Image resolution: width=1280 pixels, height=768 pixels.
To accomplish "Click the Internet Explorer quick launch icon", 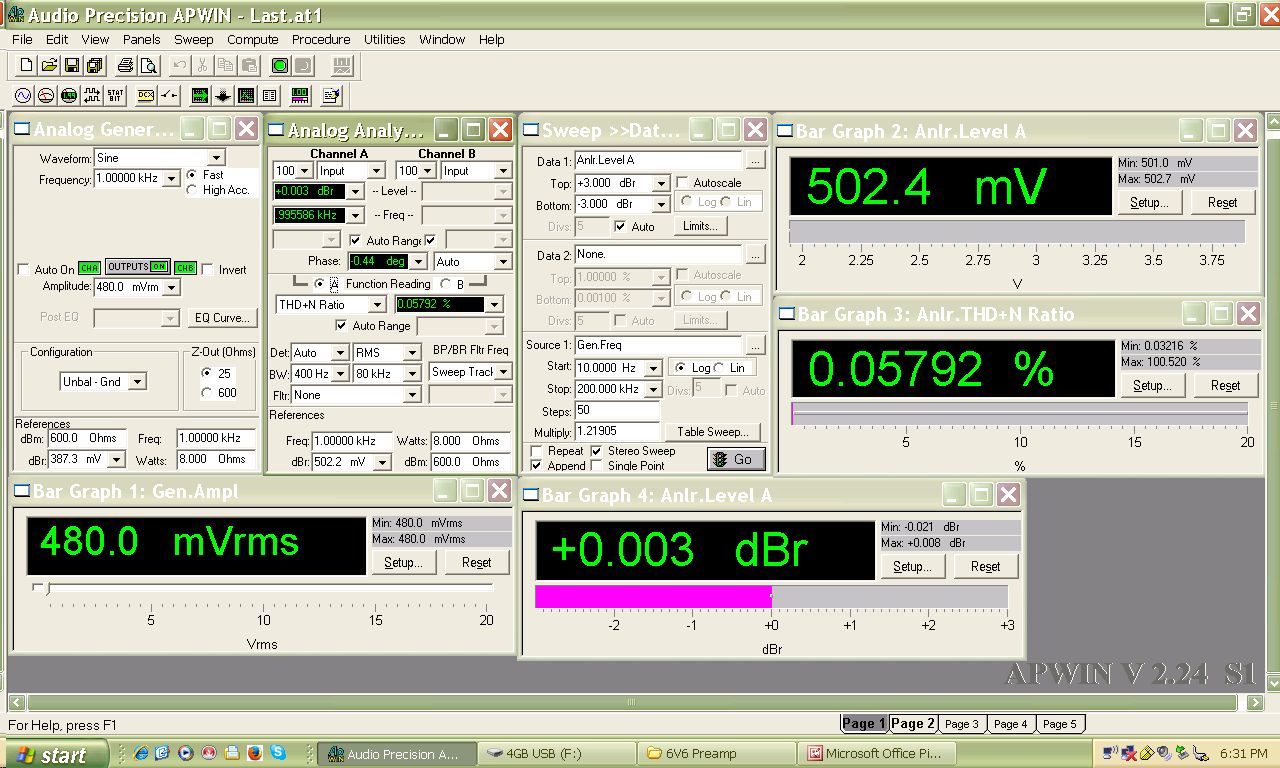I will [x=141, y=753].
